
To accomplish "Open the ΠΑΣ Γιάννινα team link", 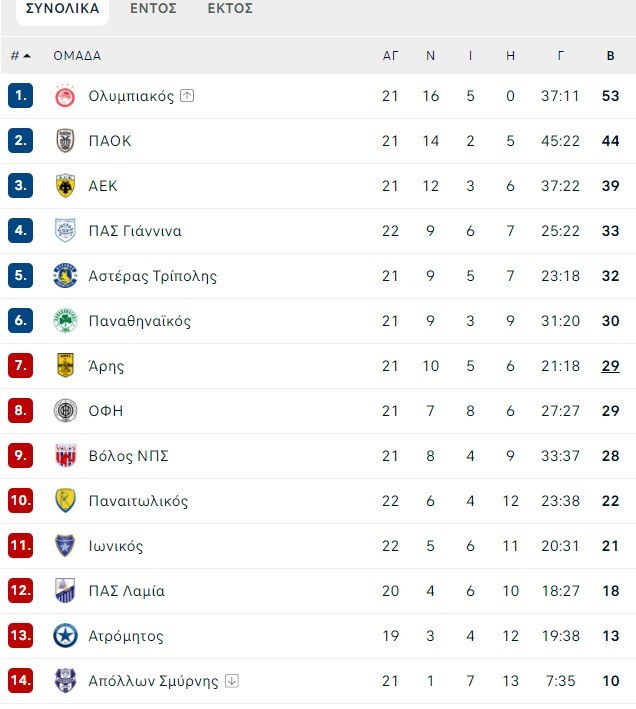I will [x=134, y=231].
